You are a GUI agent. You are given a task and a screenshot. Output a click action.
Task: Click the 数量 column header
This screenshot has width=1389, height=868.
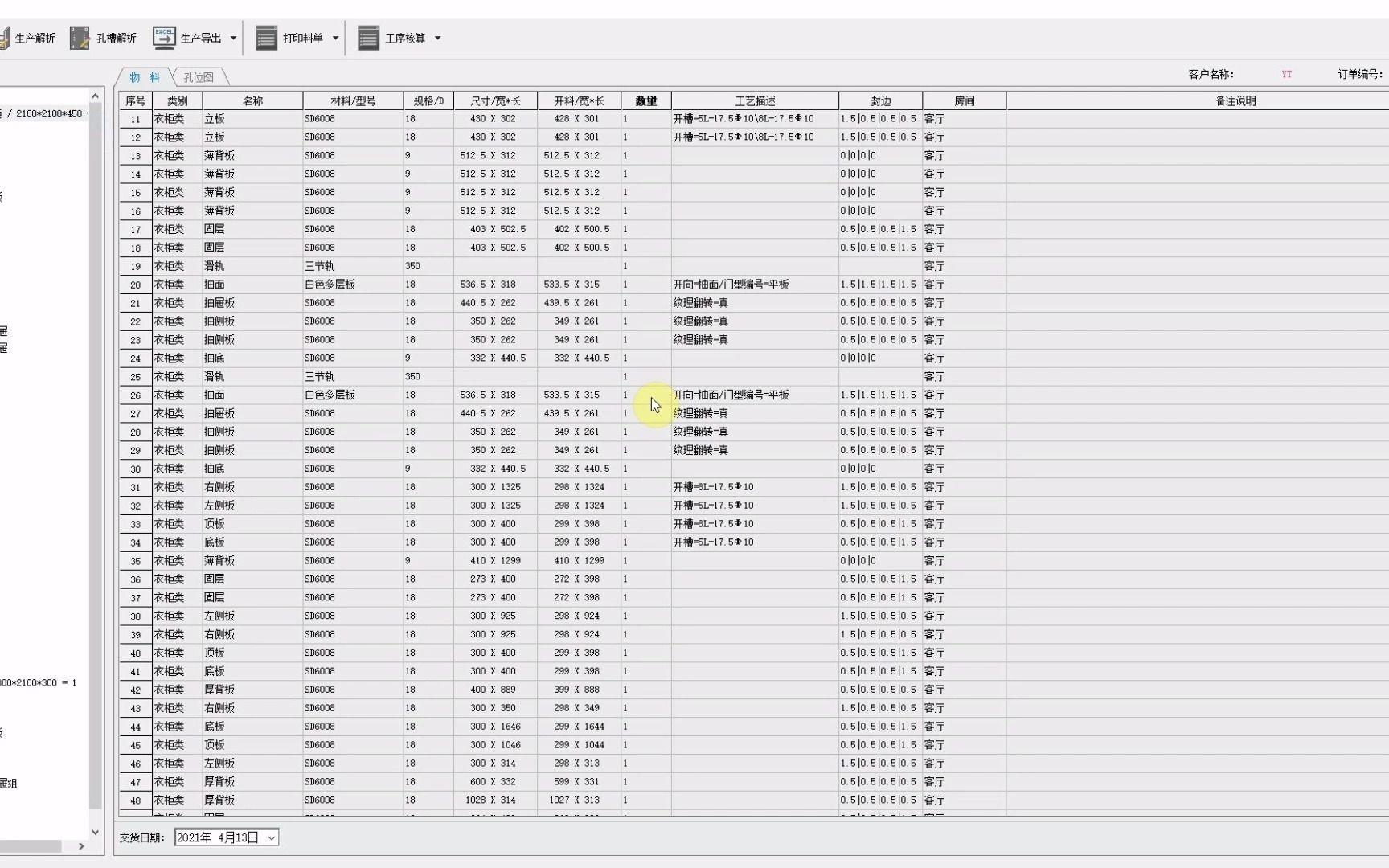coord(646,100)
